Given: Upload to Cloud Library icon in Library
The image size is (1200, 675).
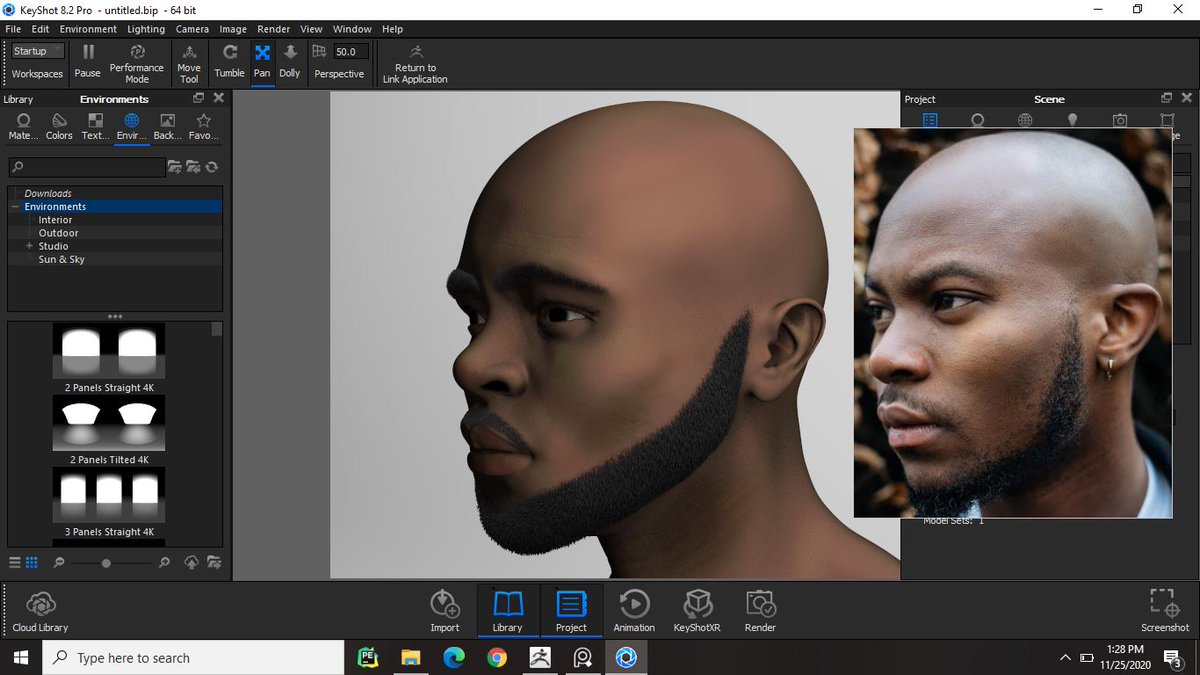Looking at the screenshot, I should click(x=193, y=563).
